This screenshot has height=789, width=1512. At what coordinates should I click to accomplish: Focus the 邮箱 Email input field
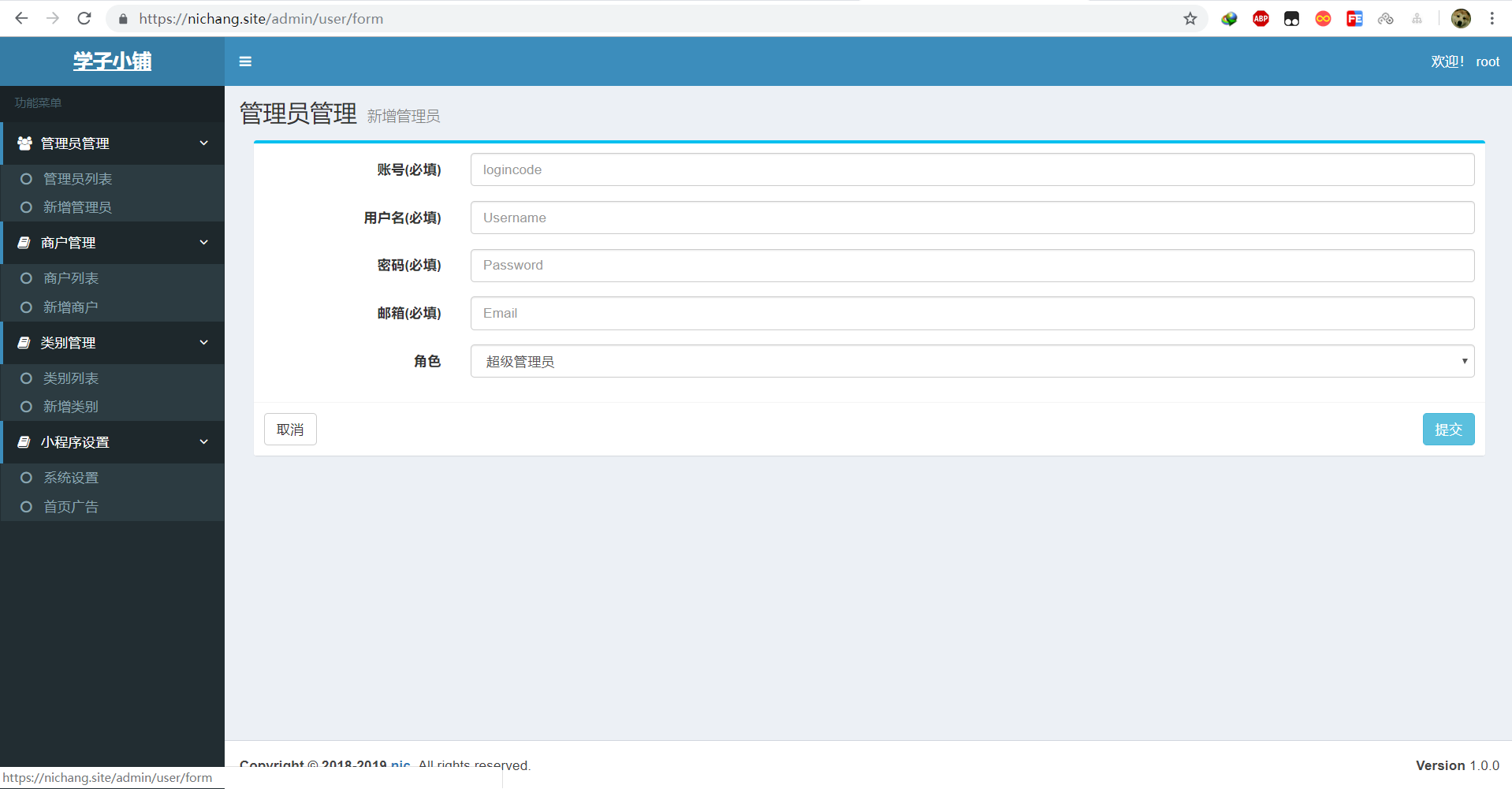tap(972, 313)
